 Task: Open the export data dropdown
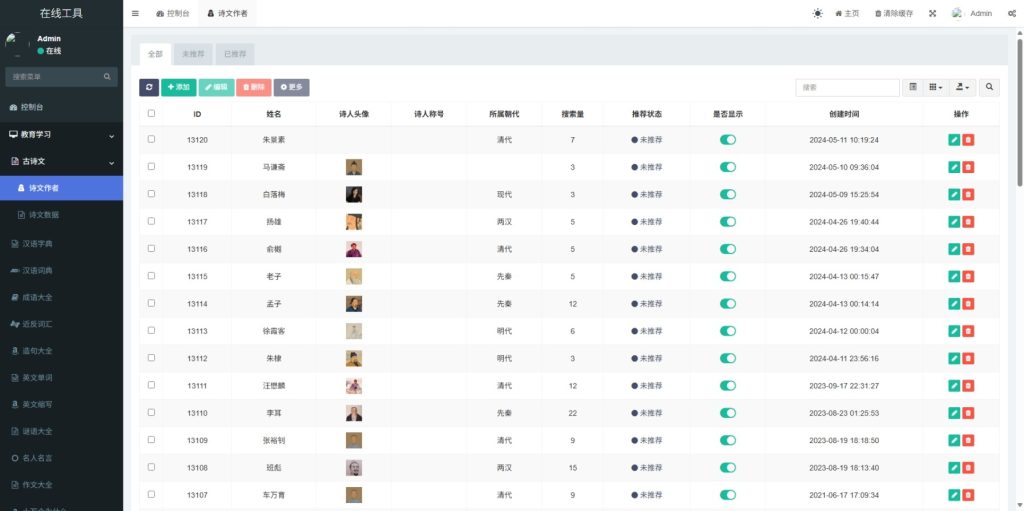pos(962,88)
